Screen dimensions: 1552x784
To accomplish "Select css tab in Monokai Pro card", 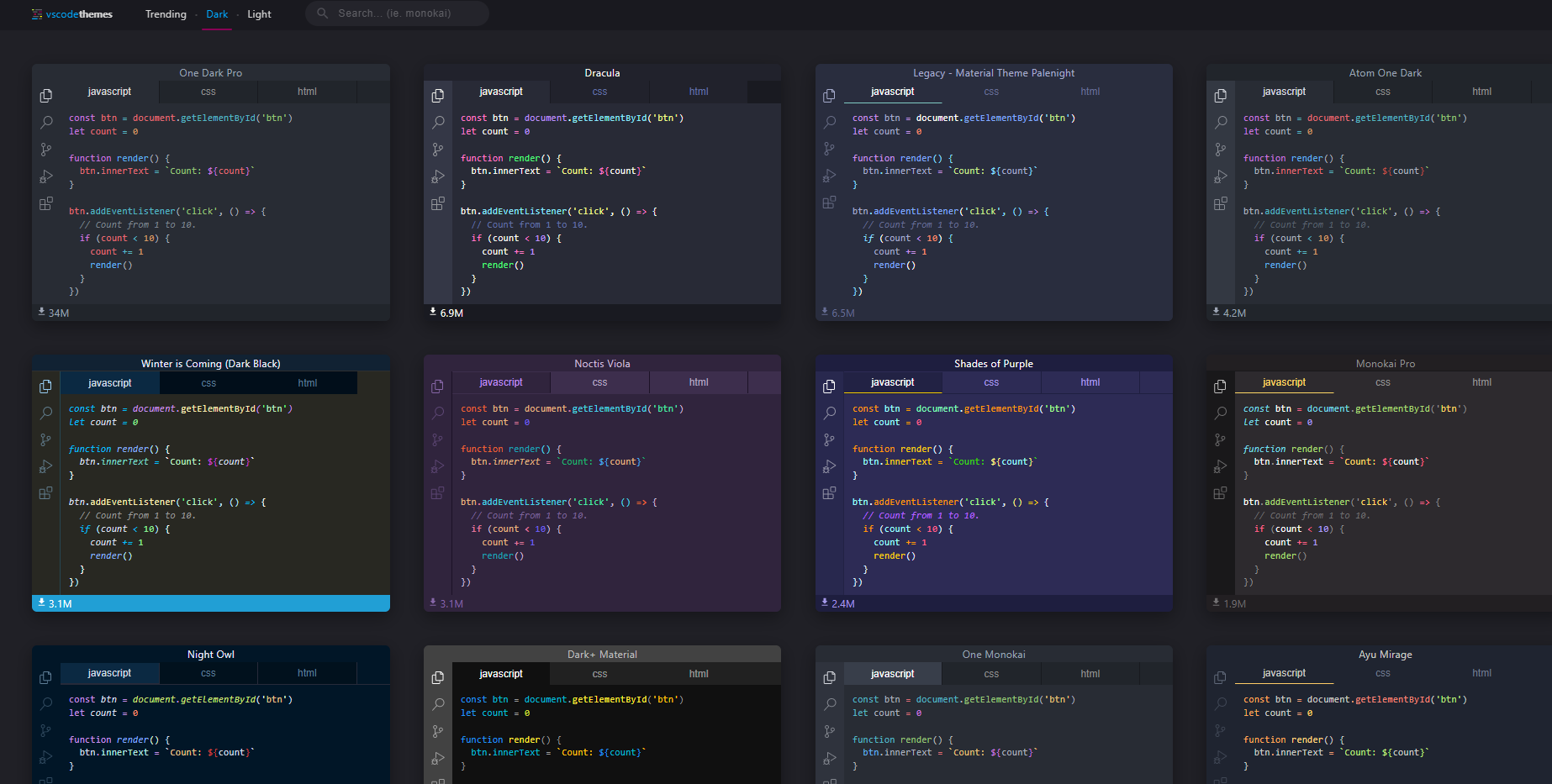I will (1383, 382).
